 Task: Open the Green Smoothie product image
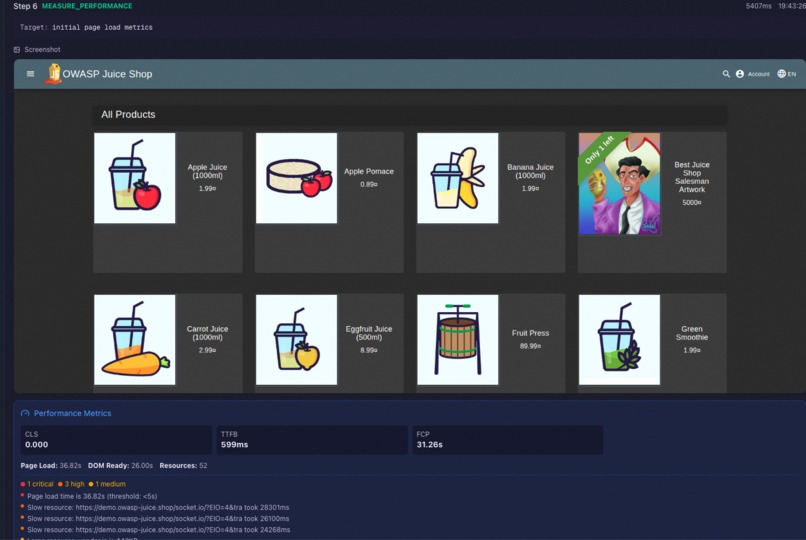[619, 340]
